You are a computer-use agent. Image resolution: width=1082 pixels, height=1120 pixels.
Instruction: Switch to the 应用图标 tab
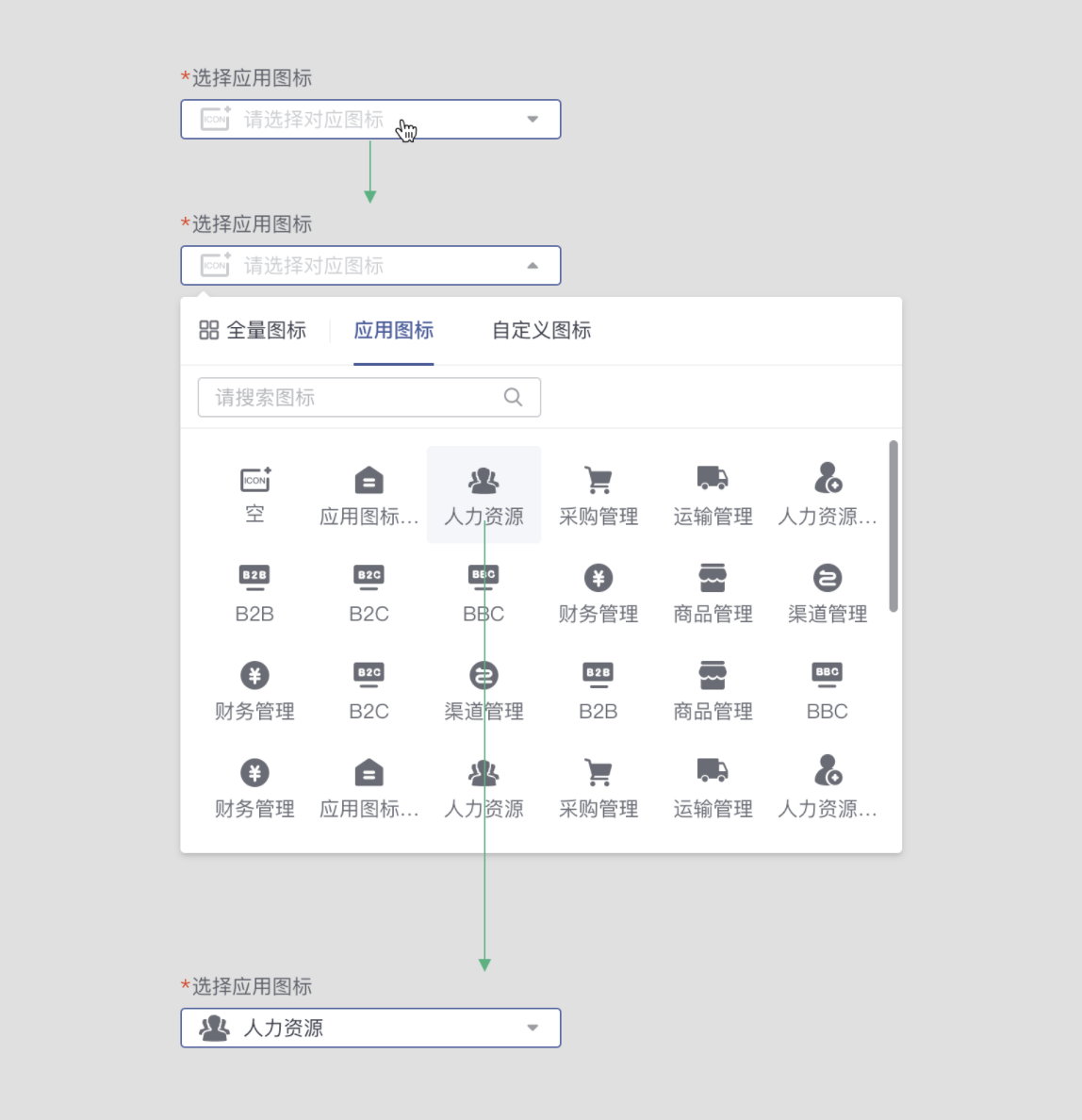click(x=394, y=331)
